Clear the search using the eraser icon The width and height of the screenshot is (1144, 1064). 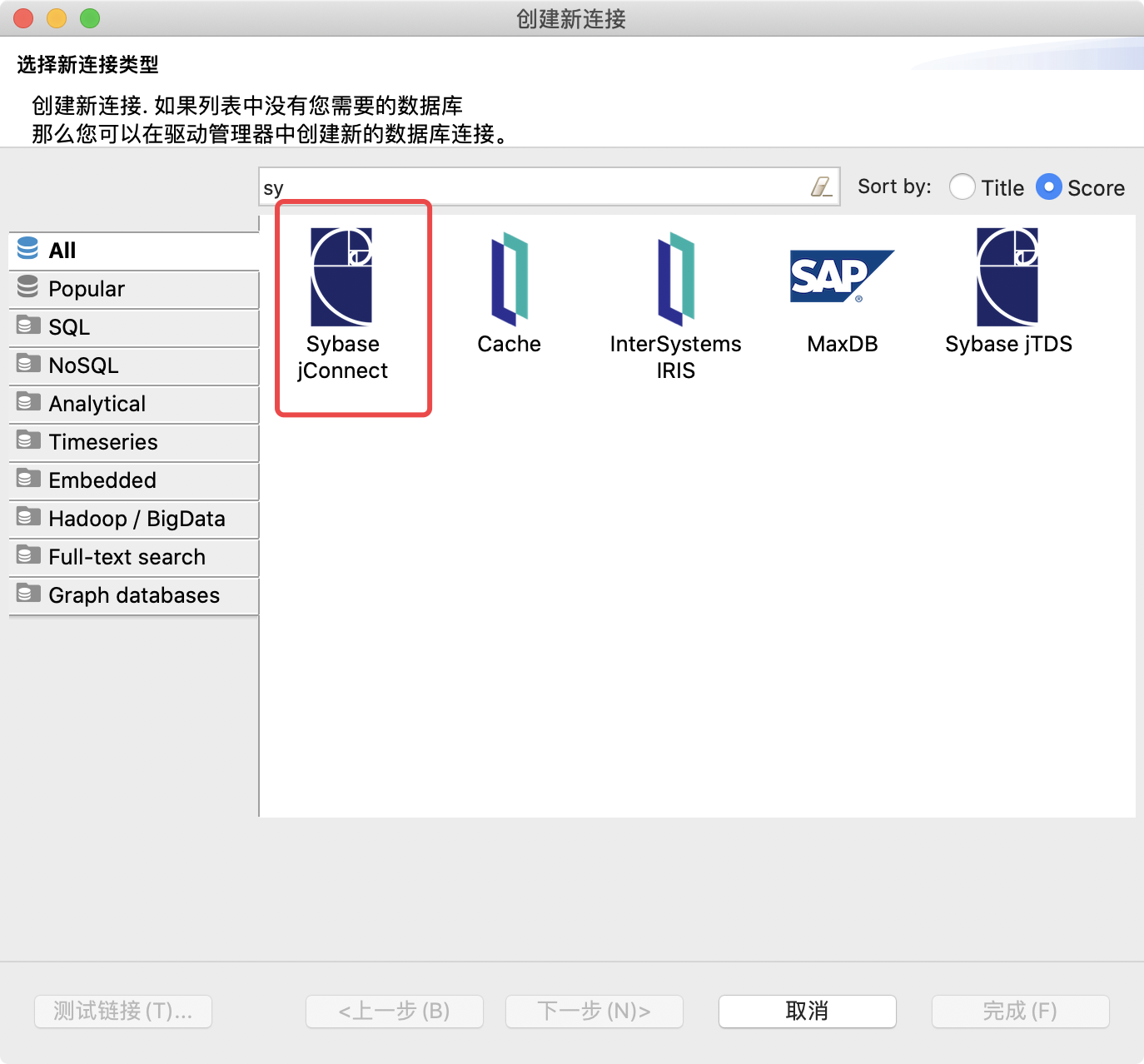pyautogui.click(x=822, y=187)
